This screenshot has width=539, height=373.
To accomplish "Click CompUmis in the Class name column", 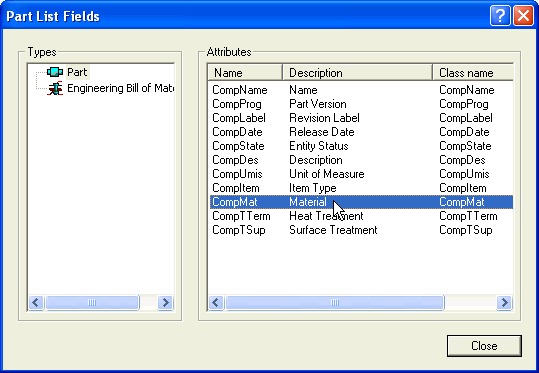I will point(464,174).
